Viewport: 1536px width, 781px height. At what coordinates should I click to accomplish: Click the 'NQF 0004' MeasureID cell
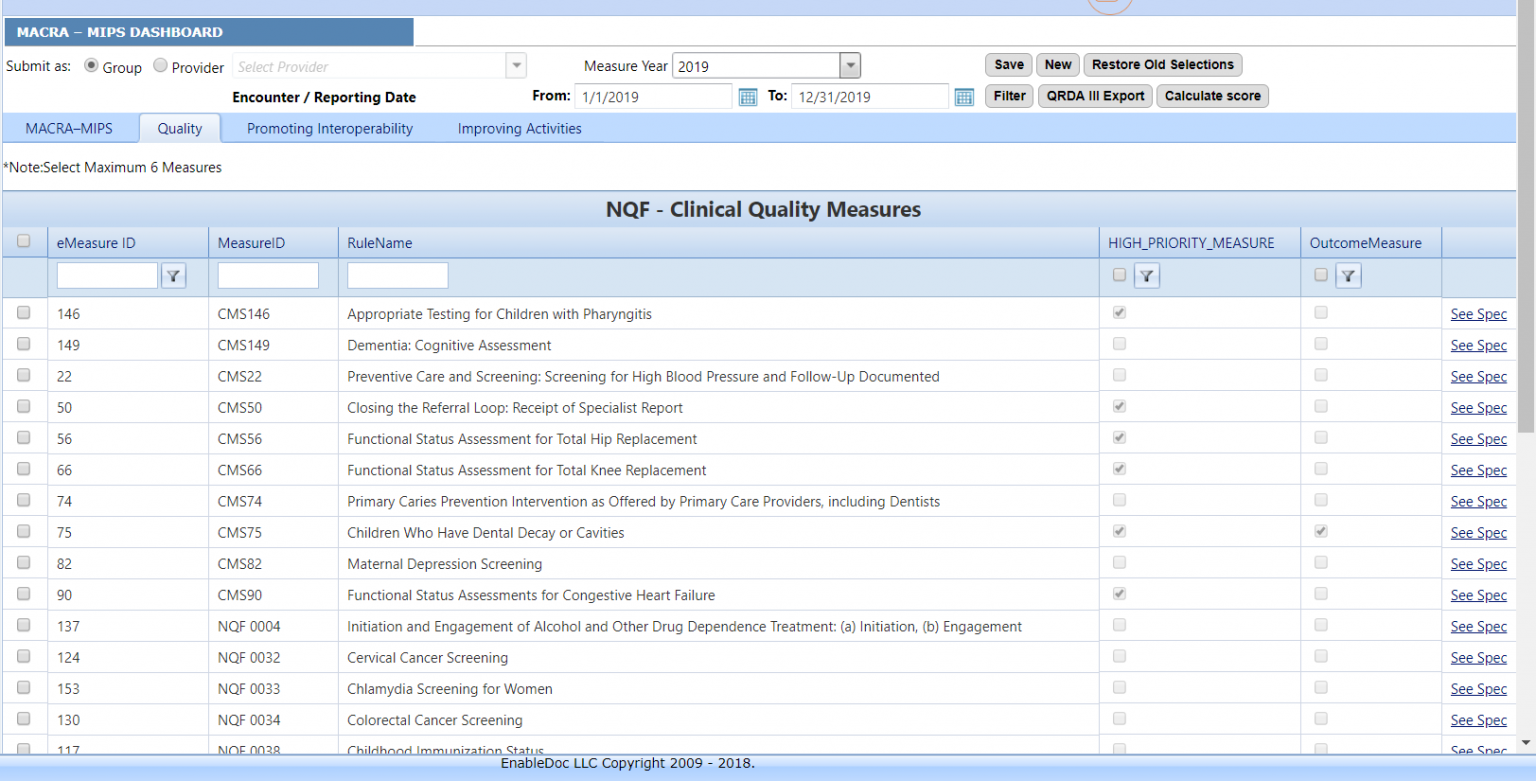coord(273,627)
